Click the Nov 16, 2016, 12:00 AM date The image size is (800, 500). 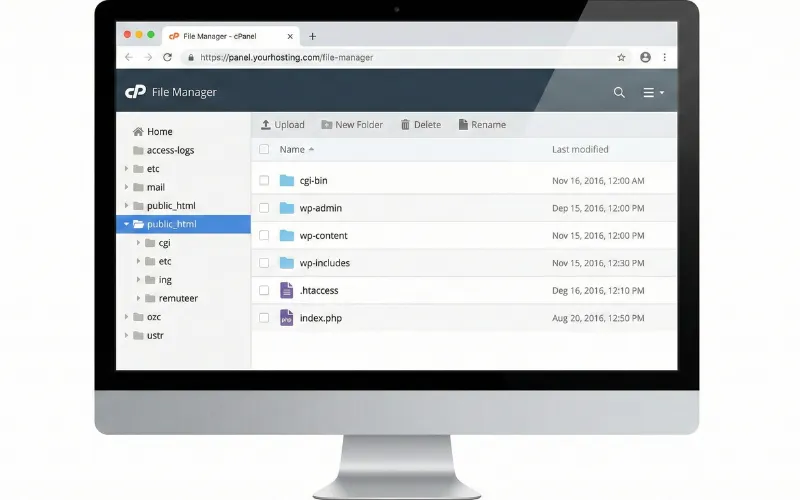point(598,181)
